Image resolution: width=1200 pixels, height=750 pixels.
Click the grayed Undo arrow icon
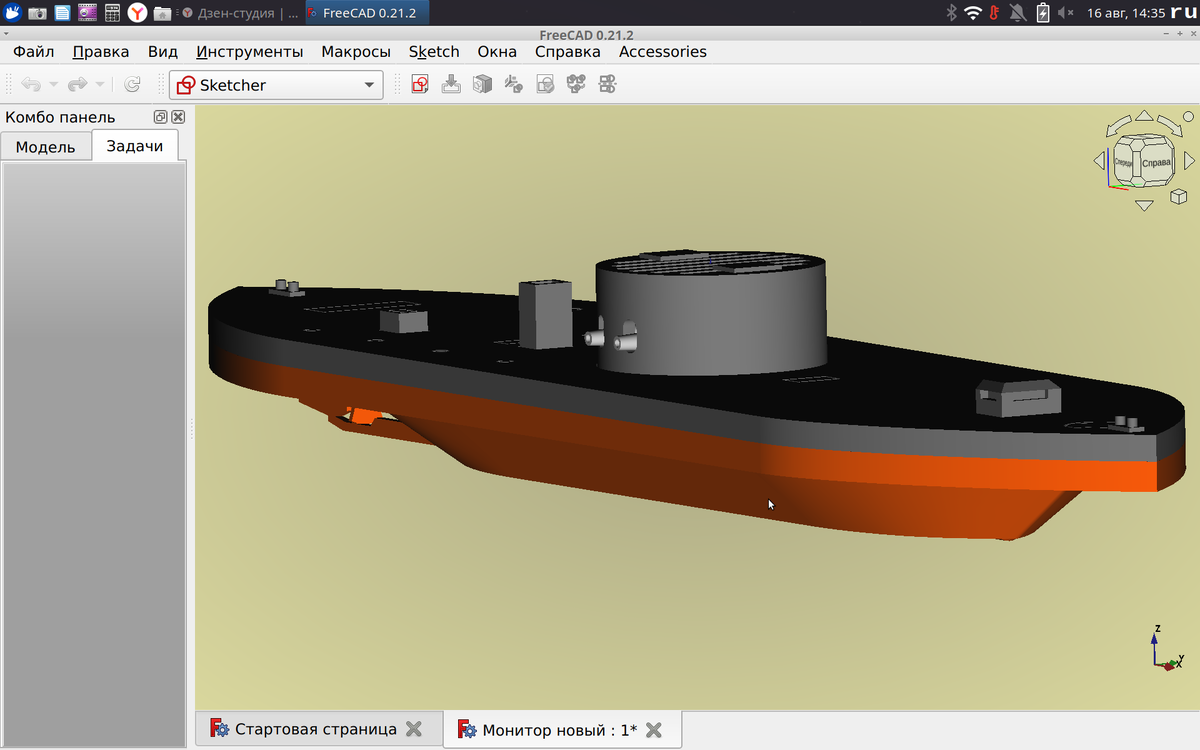tap(31, 85)
